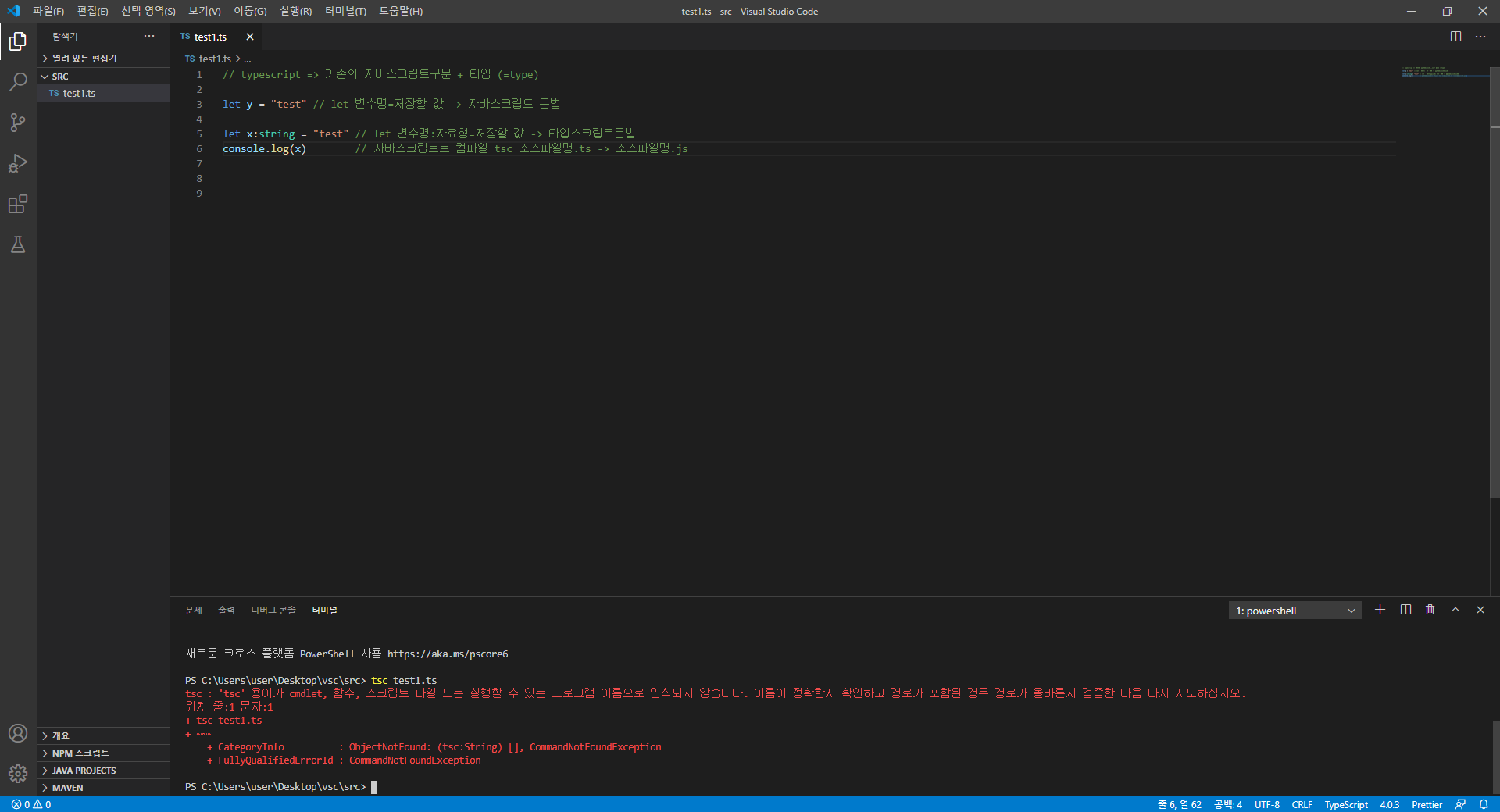The width and height of the screenshot is (1500, 812).
Task: Select the powershell terminal dropdown
Action: pos(1295,611)
